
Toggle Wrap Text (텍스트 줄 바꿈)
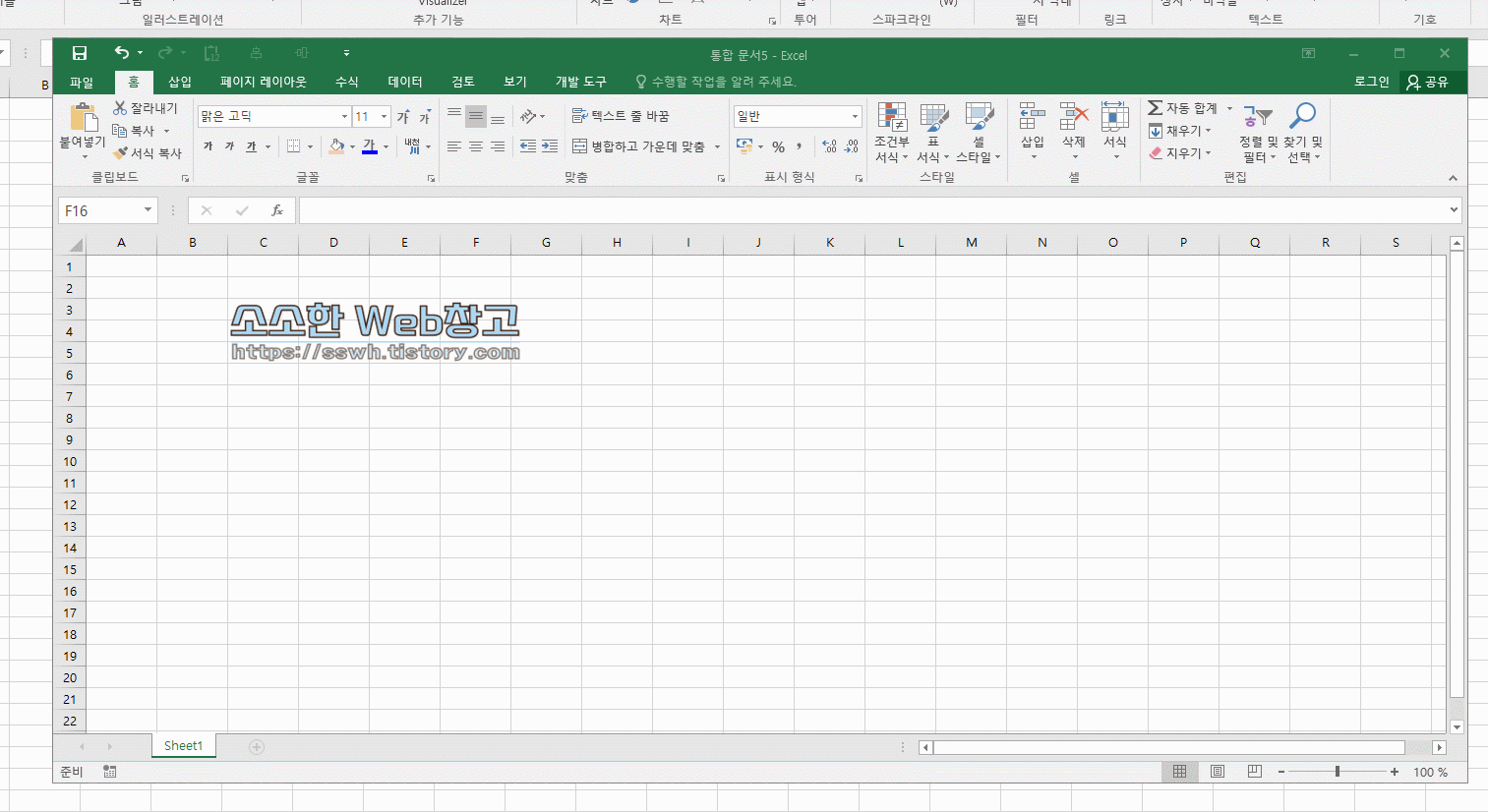click(621, 116)
